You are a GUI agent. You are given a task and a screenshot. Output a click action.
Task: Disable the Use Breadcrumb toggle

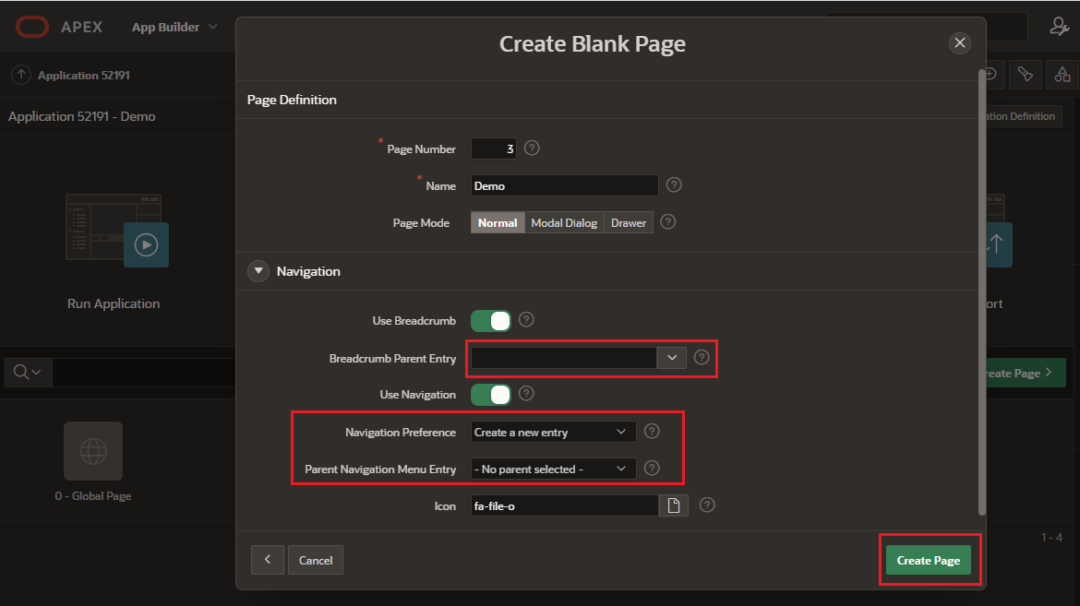[x=490, y=320]
